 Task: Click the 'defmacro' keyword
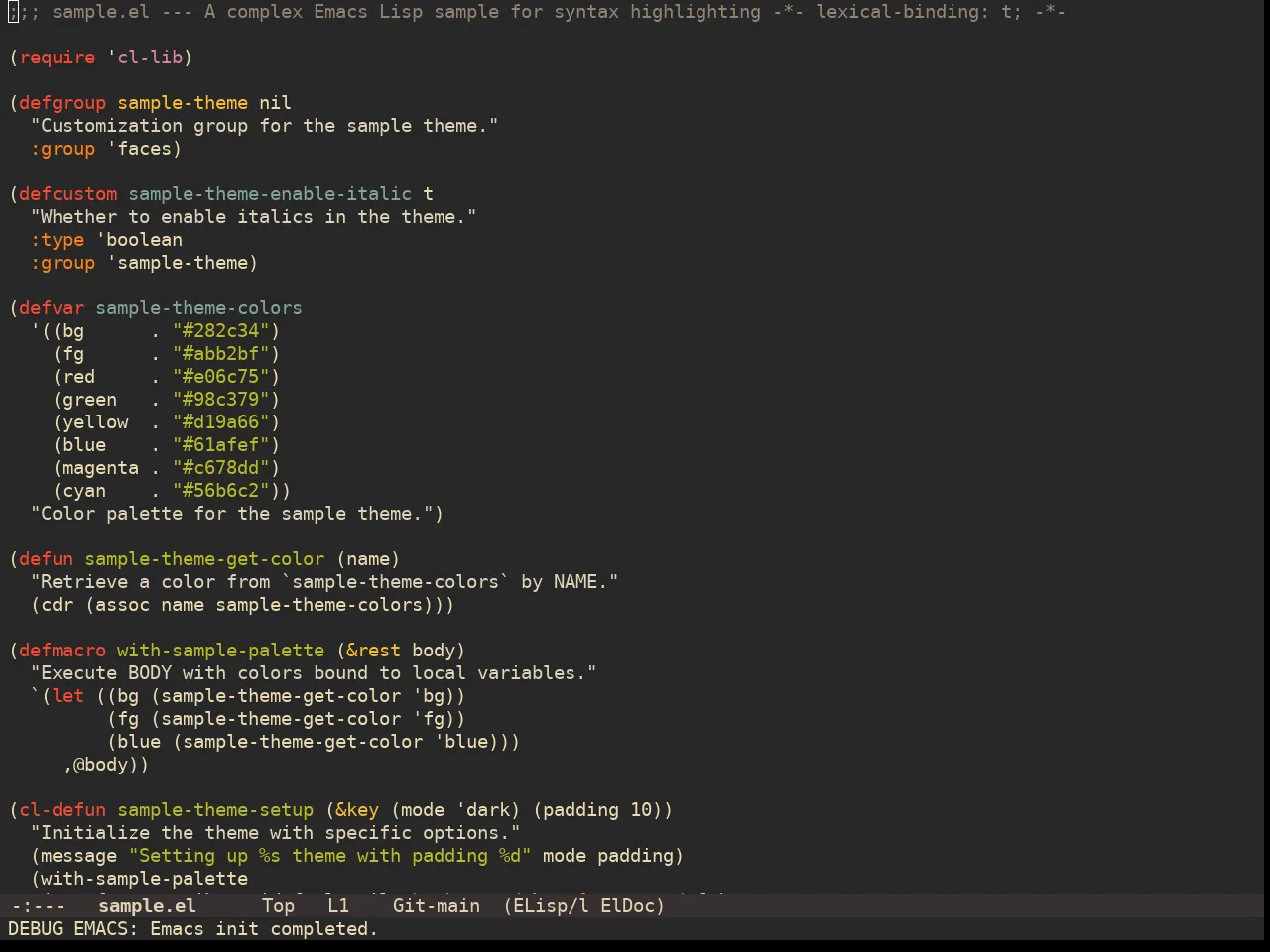[x=63, y=651]
